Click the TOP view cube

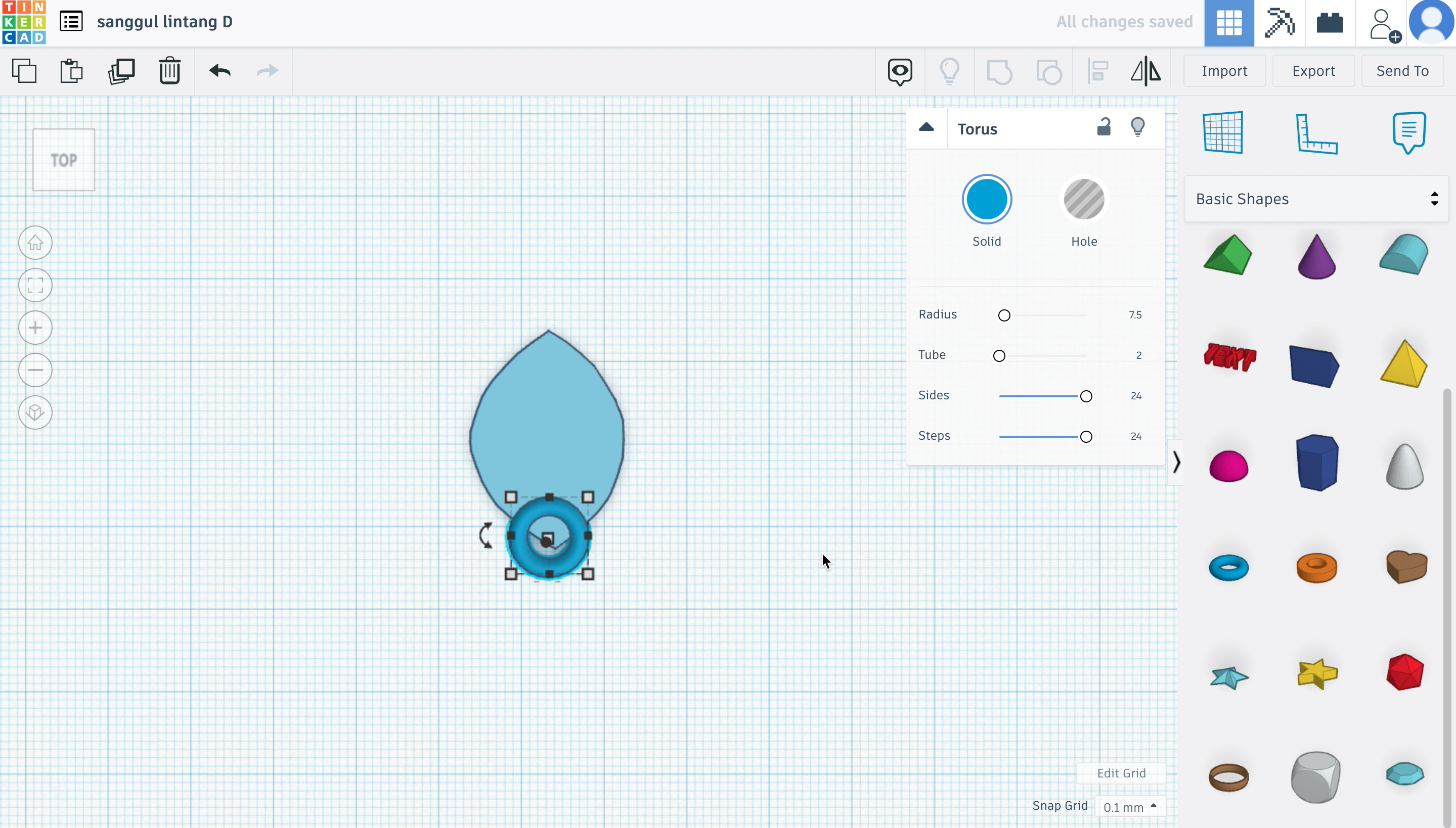pos(64,160)
